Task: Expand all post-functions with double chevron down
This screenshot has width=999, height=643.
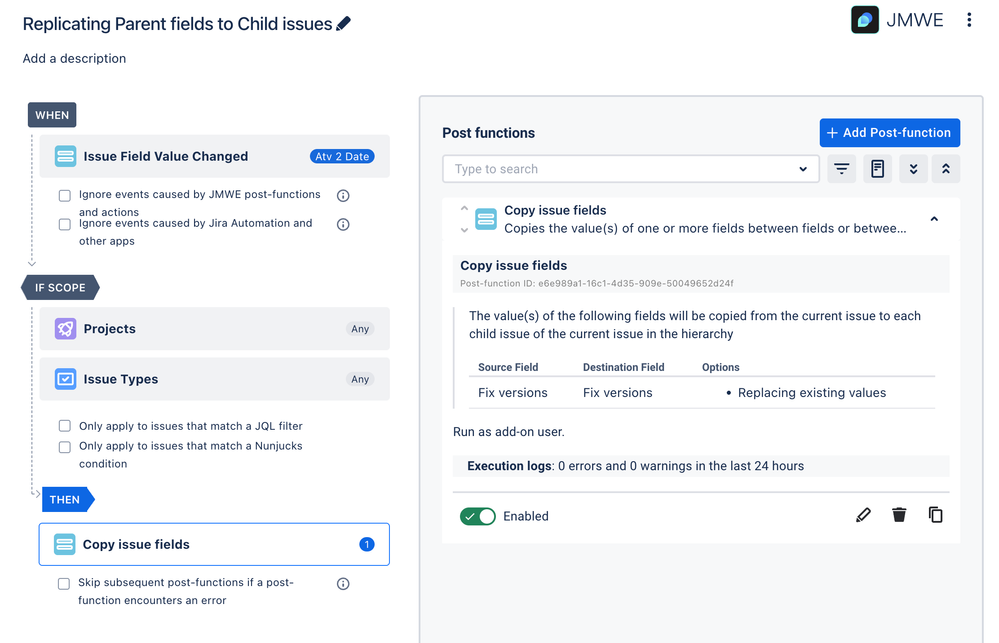Action: pos(913,169)
